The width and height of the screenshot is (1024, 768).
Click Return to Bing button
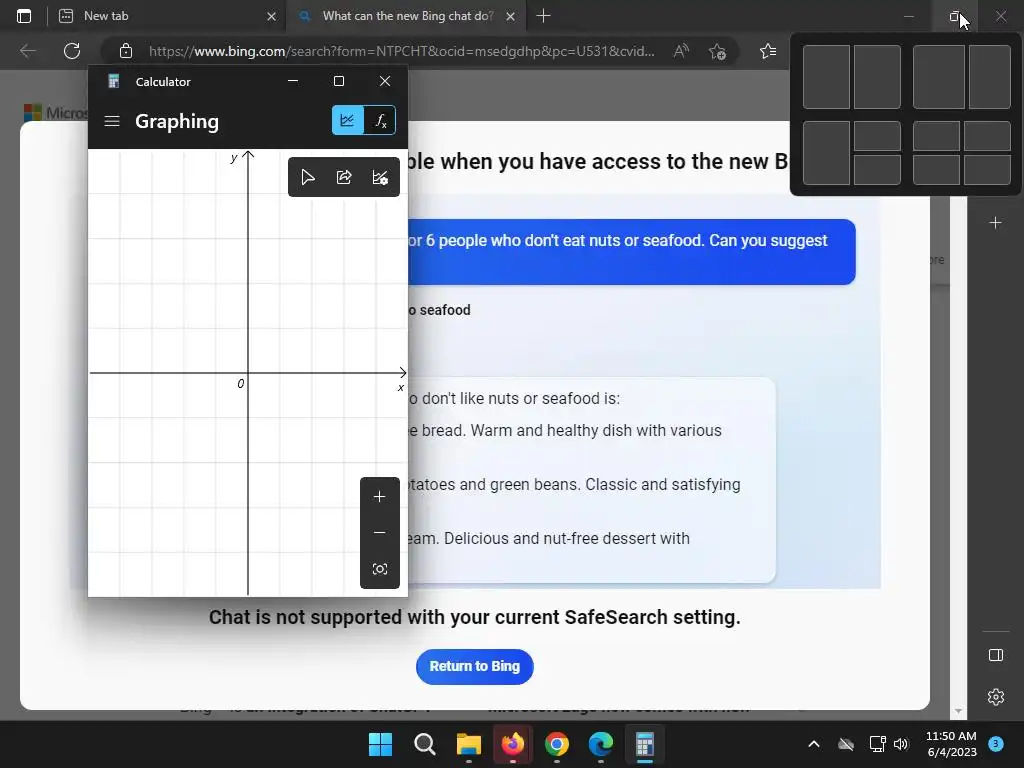475,667
